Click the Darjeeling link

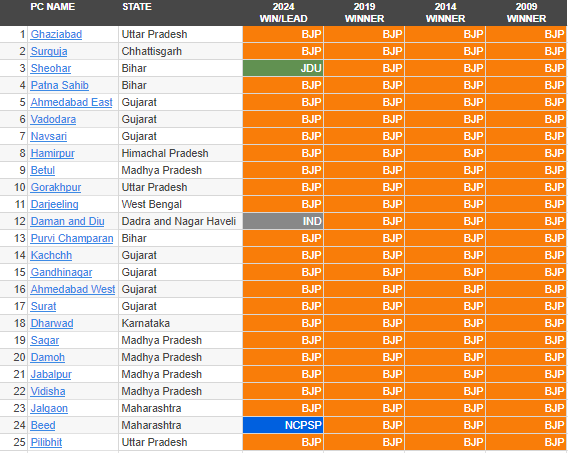coord(54,205)
